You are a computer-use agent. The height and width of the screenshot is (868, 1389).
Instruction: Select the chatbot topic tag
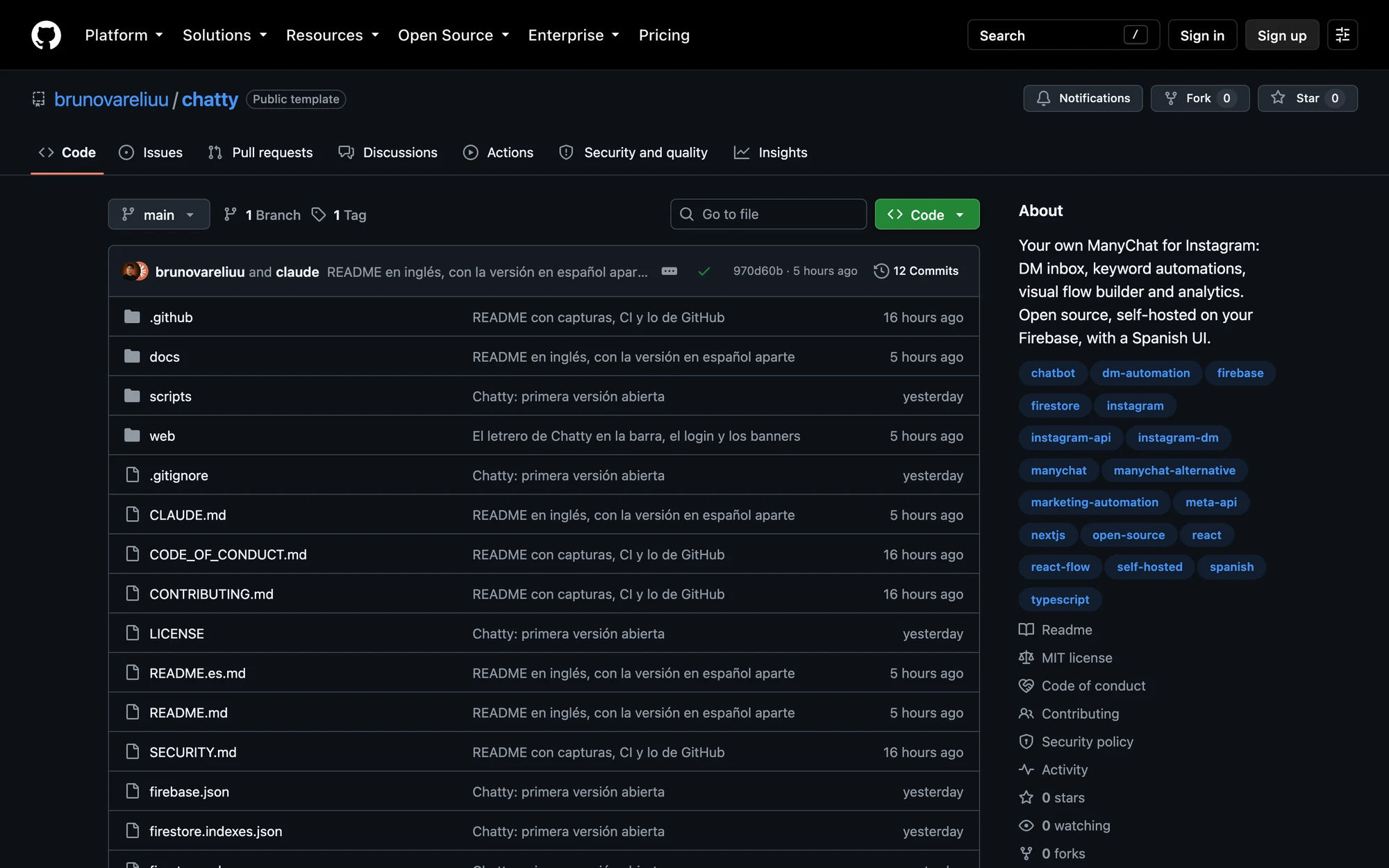pos(1053,373)
